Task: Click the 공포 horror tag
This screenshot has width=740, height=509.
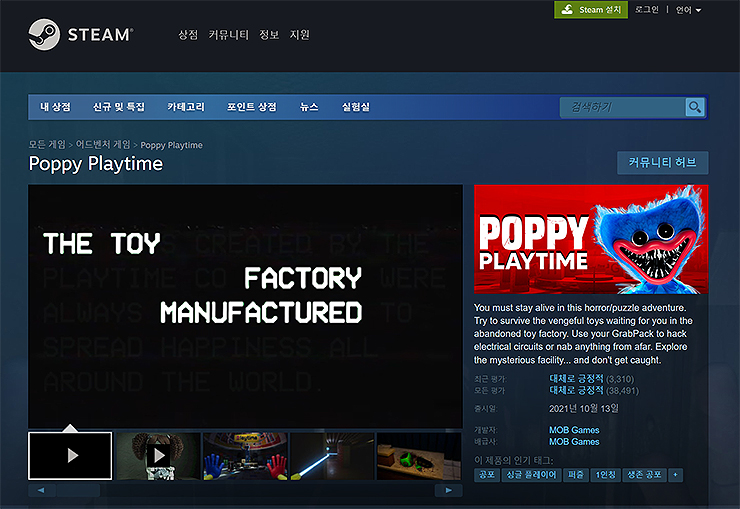Action: point(487,475)
